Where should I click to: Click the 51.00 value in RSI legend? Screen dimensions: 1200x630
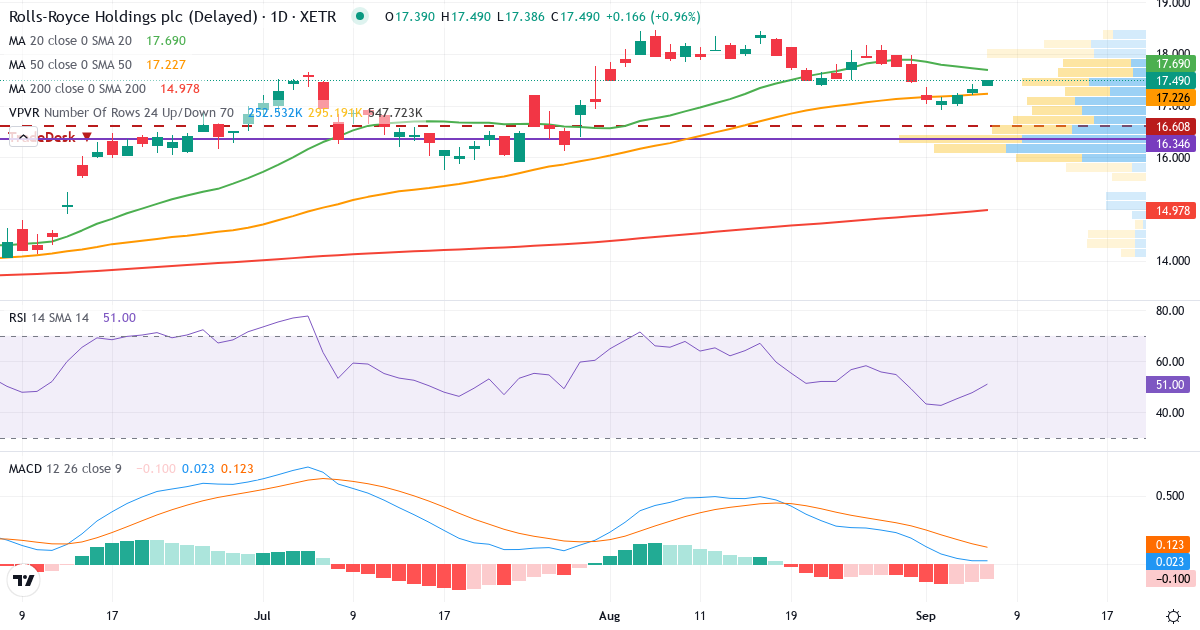click(119, 317)
